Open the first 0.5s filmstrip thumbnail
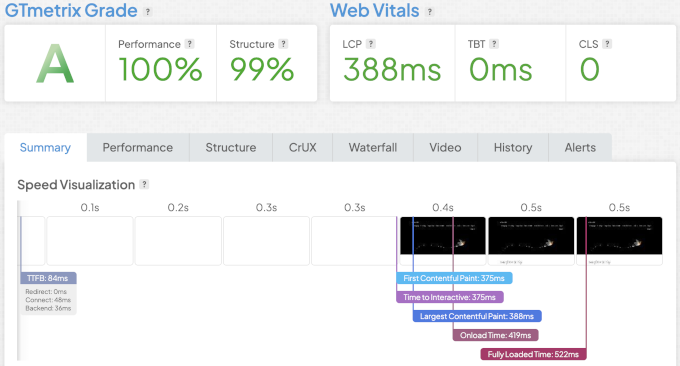 click(x=531, y=241)
